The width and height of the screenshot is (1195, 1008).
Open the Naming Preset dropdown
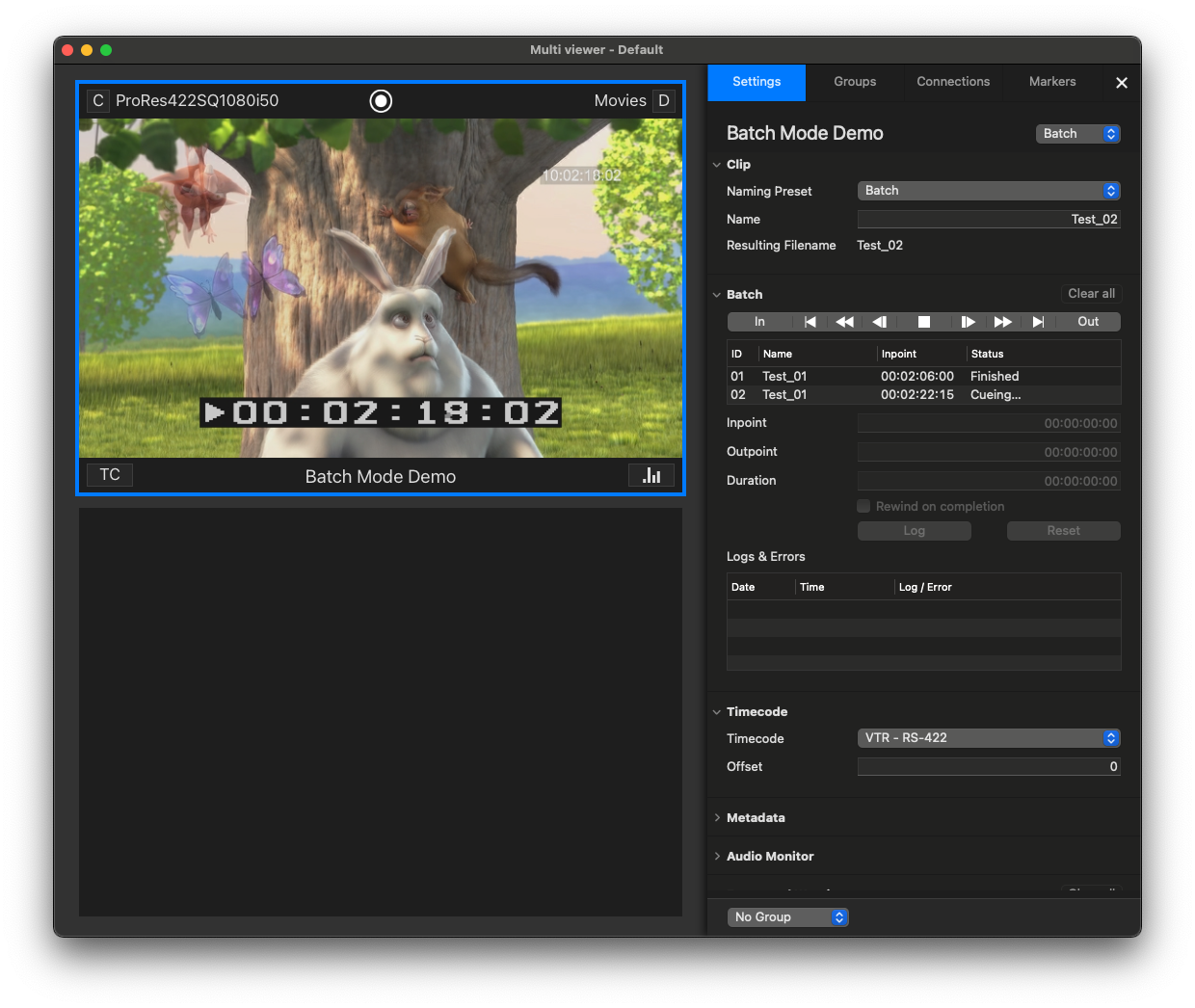989,191
